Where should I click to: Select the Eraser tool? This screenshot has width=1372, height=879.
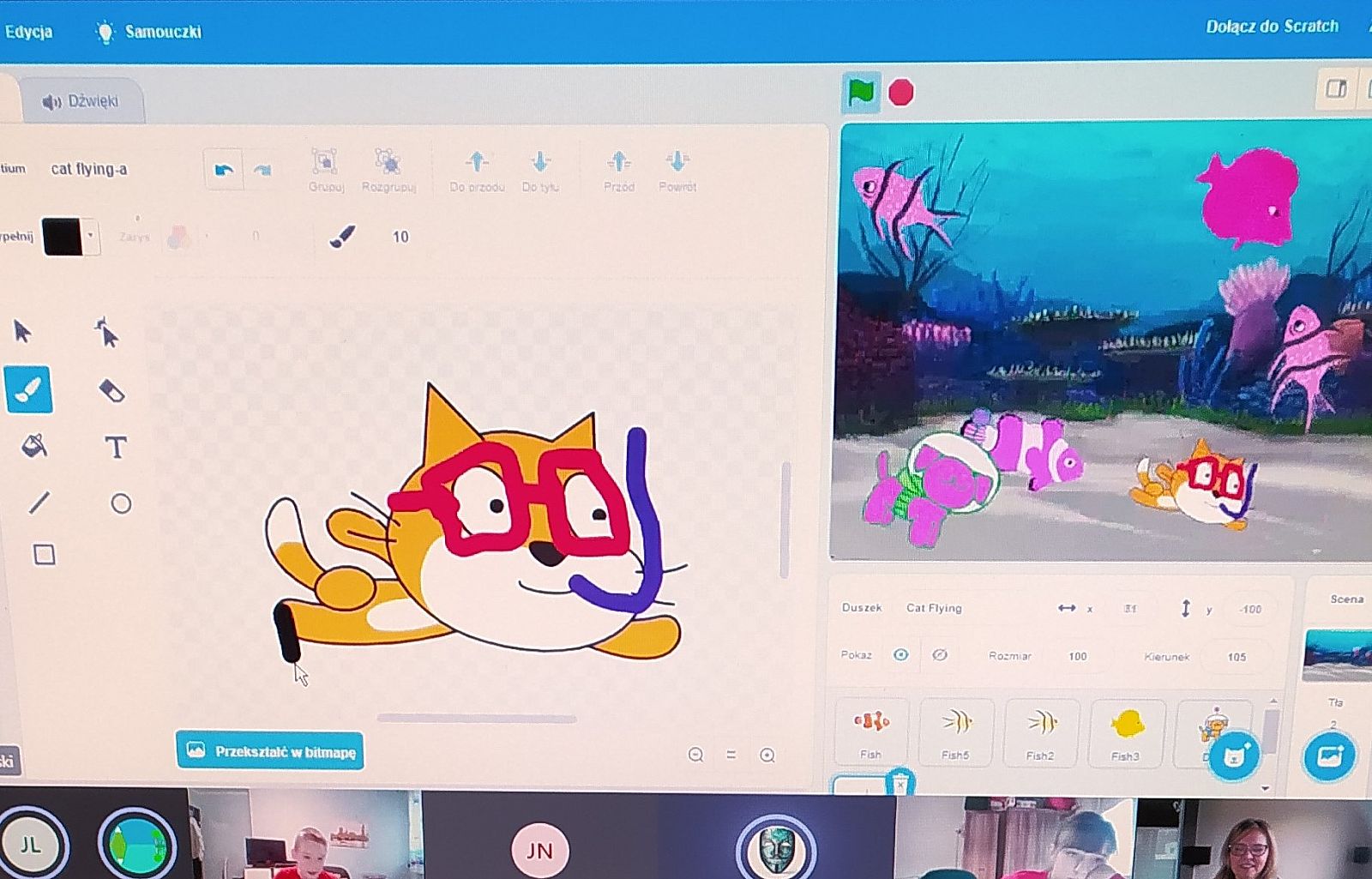(112, 391)
